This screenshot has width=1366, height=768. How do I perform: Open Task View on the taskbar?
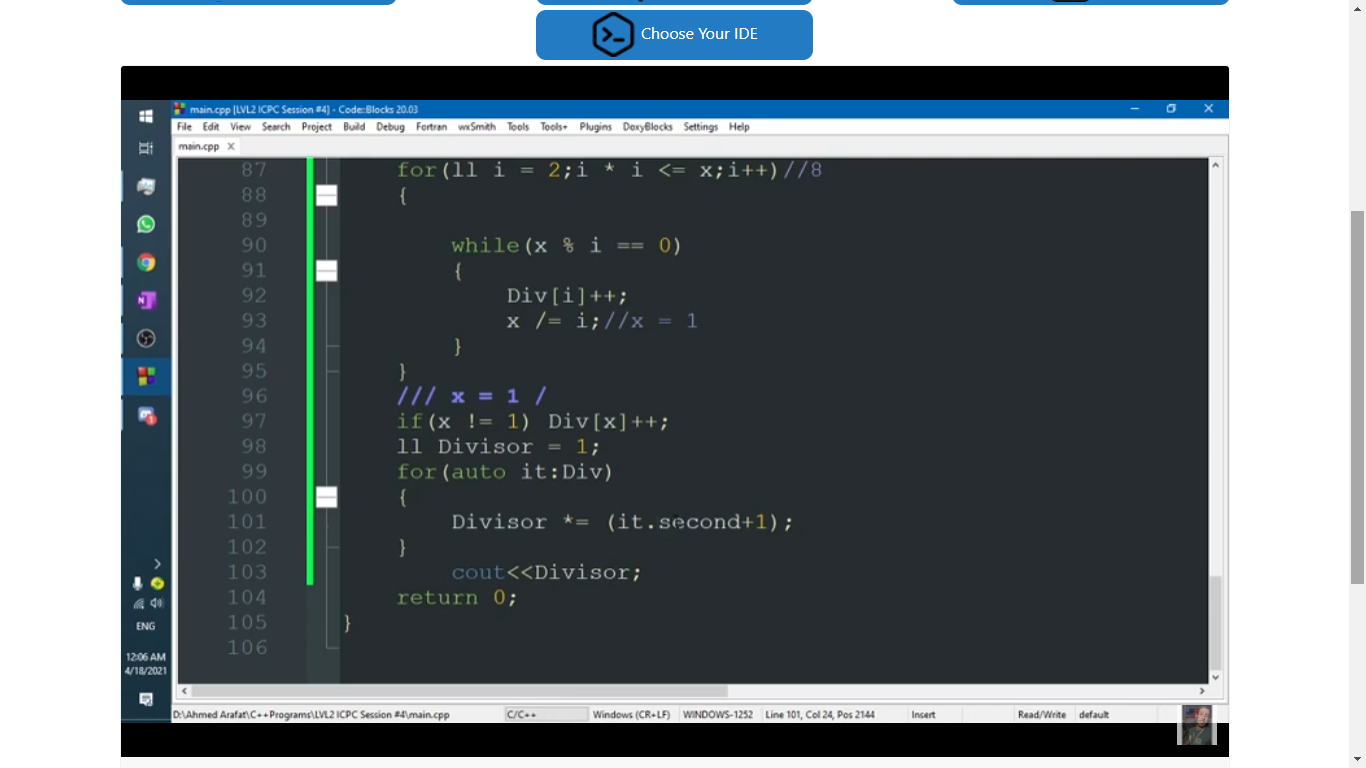pos(146,148)
